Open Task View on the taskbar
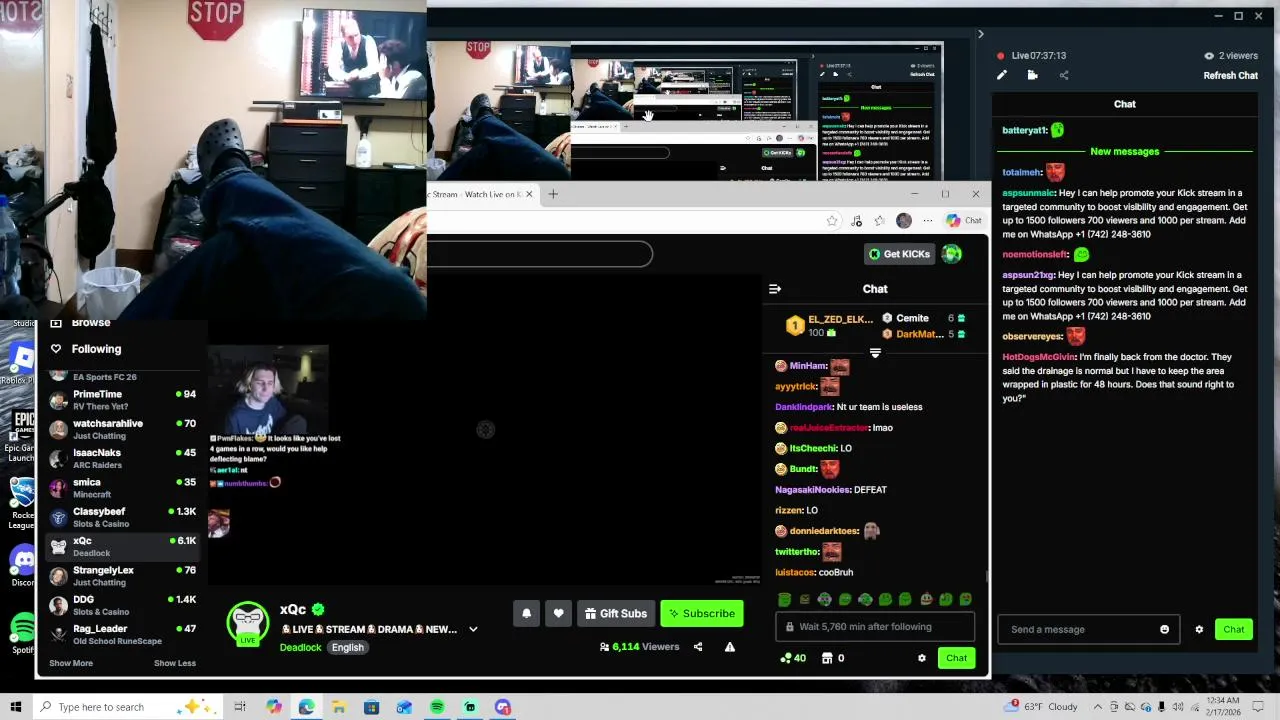 point(240,707)
